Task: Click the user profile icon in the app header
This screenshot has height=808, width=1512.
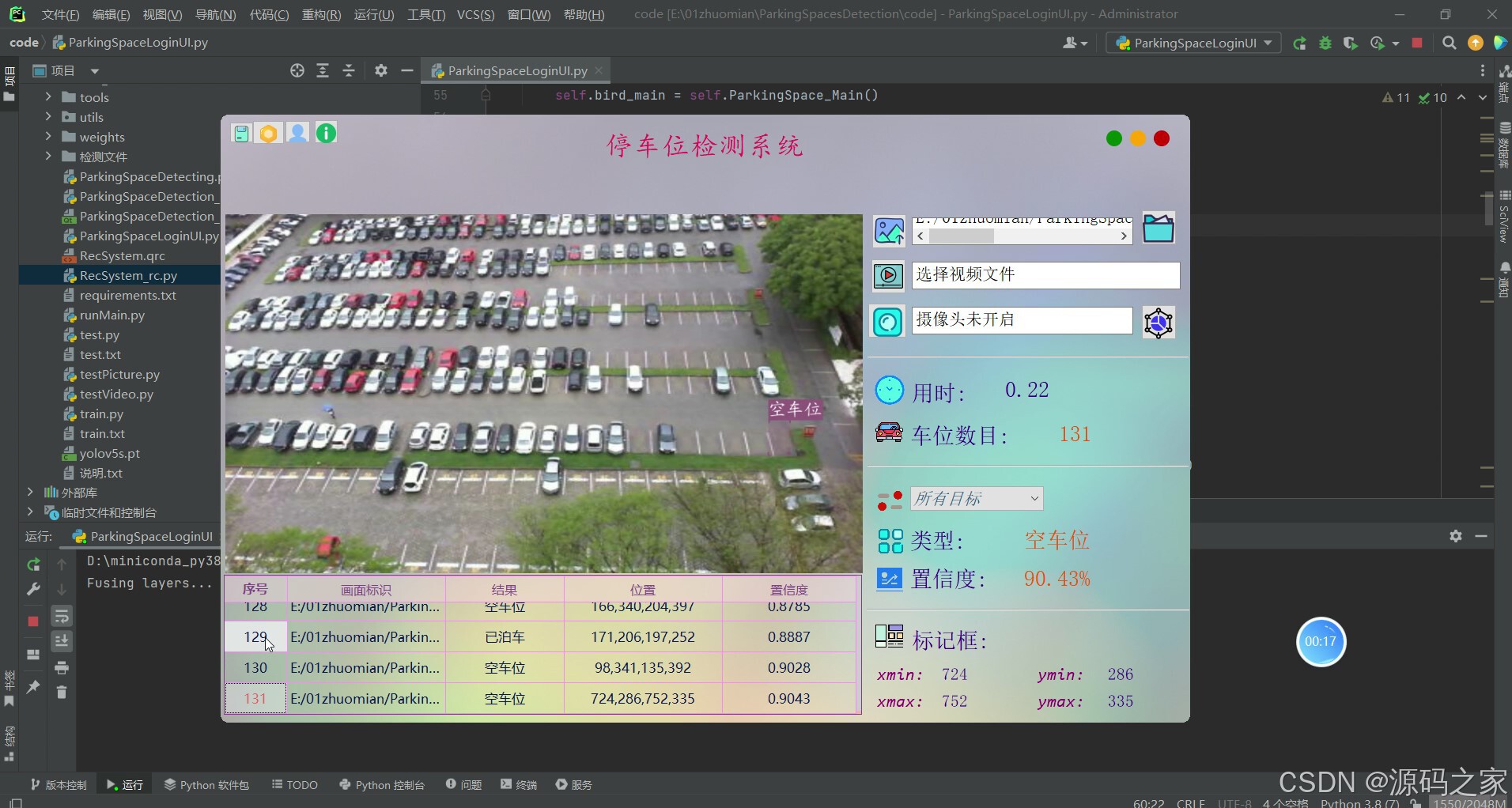Action: click(297, 133)
